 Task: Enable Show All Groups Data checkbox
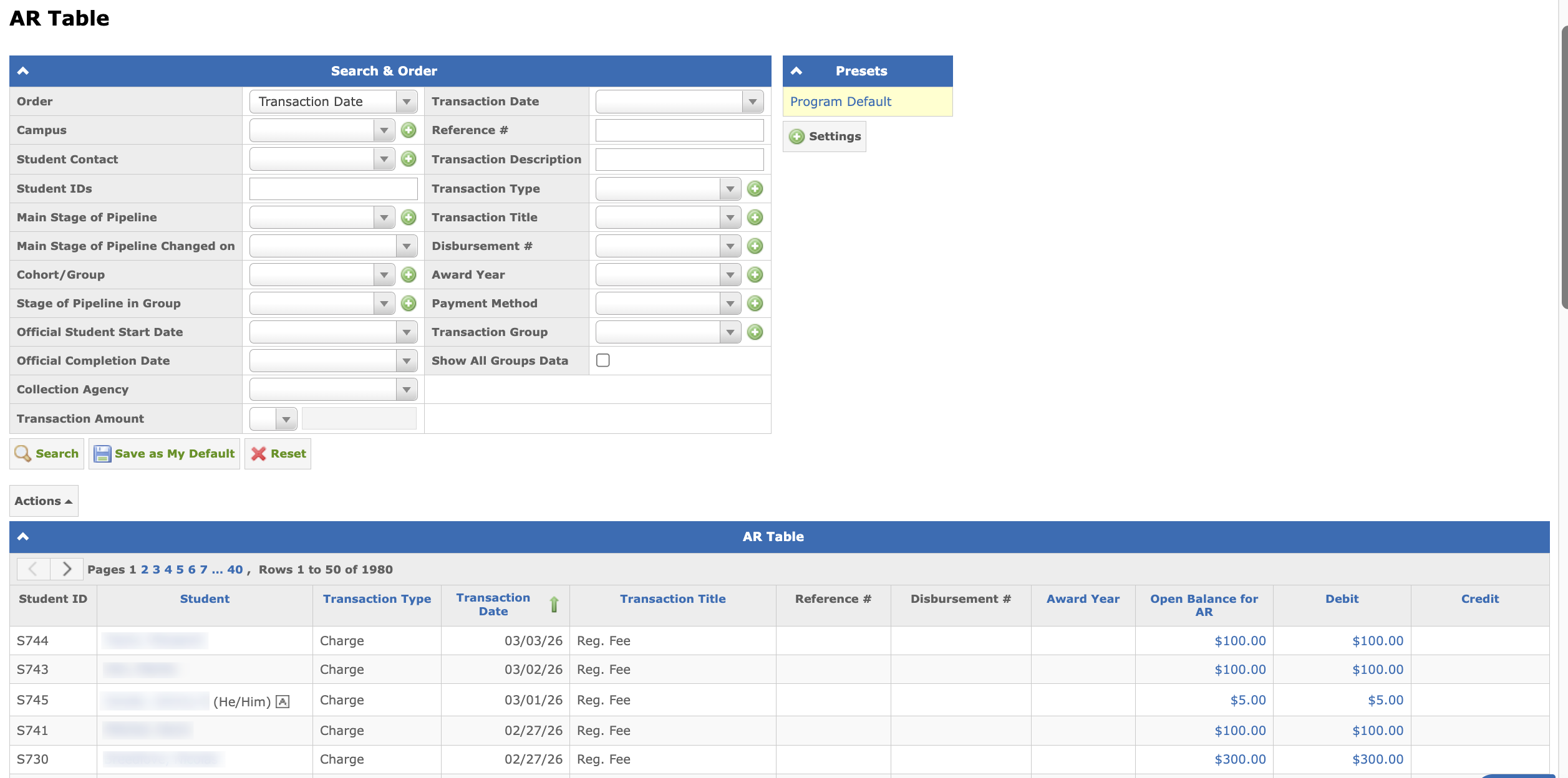pyautogui.click(x=603, y=360)
